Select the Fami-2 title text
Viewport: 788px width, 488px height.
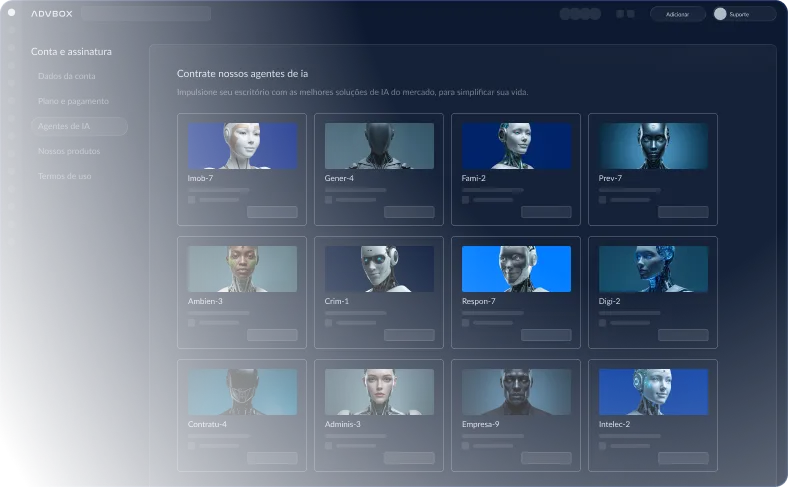(x=473, y=178)
